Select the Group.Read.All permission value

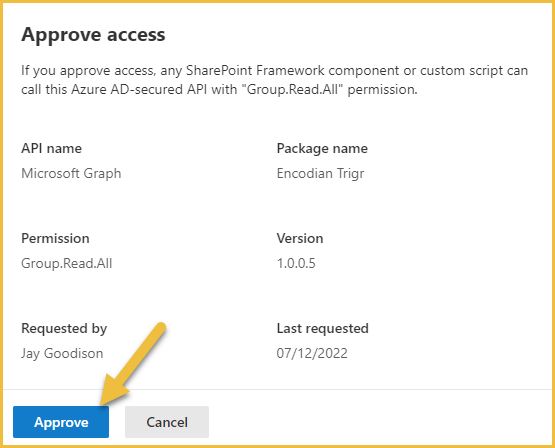(67, 263)
